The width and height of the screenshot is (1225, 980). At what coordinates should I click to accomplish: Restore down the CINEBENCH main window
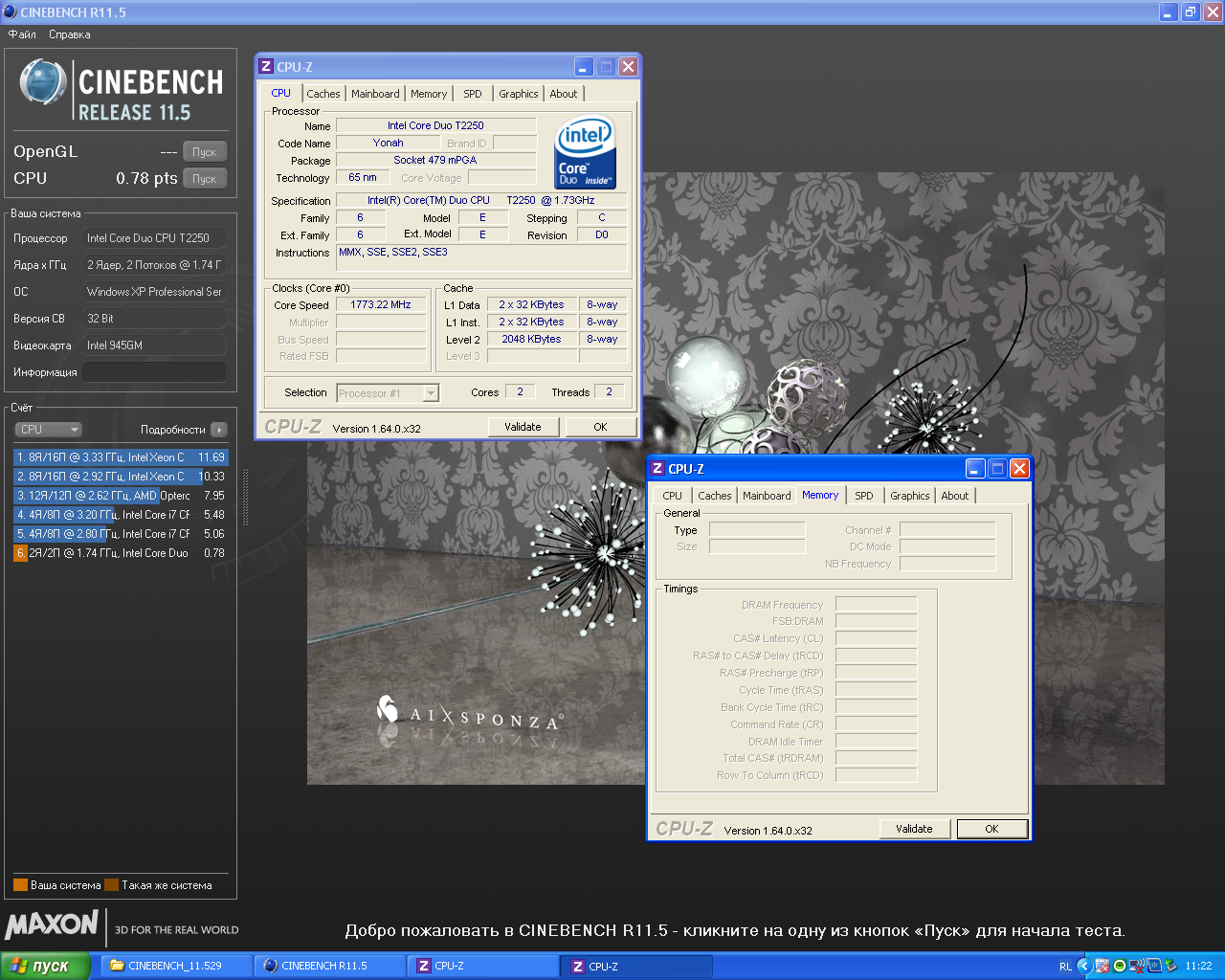click(x=1190, y=12)
